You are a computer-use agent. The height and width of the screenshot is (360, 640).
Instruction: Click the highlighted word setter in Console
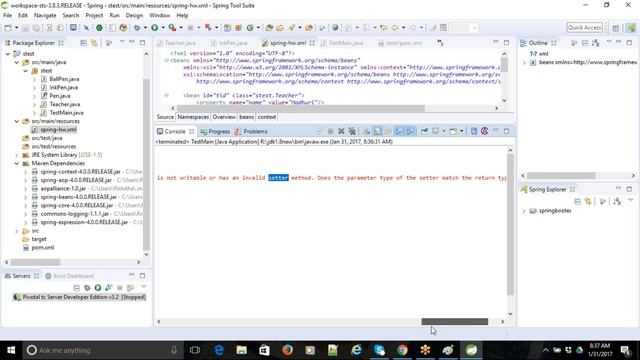point(278,178)
